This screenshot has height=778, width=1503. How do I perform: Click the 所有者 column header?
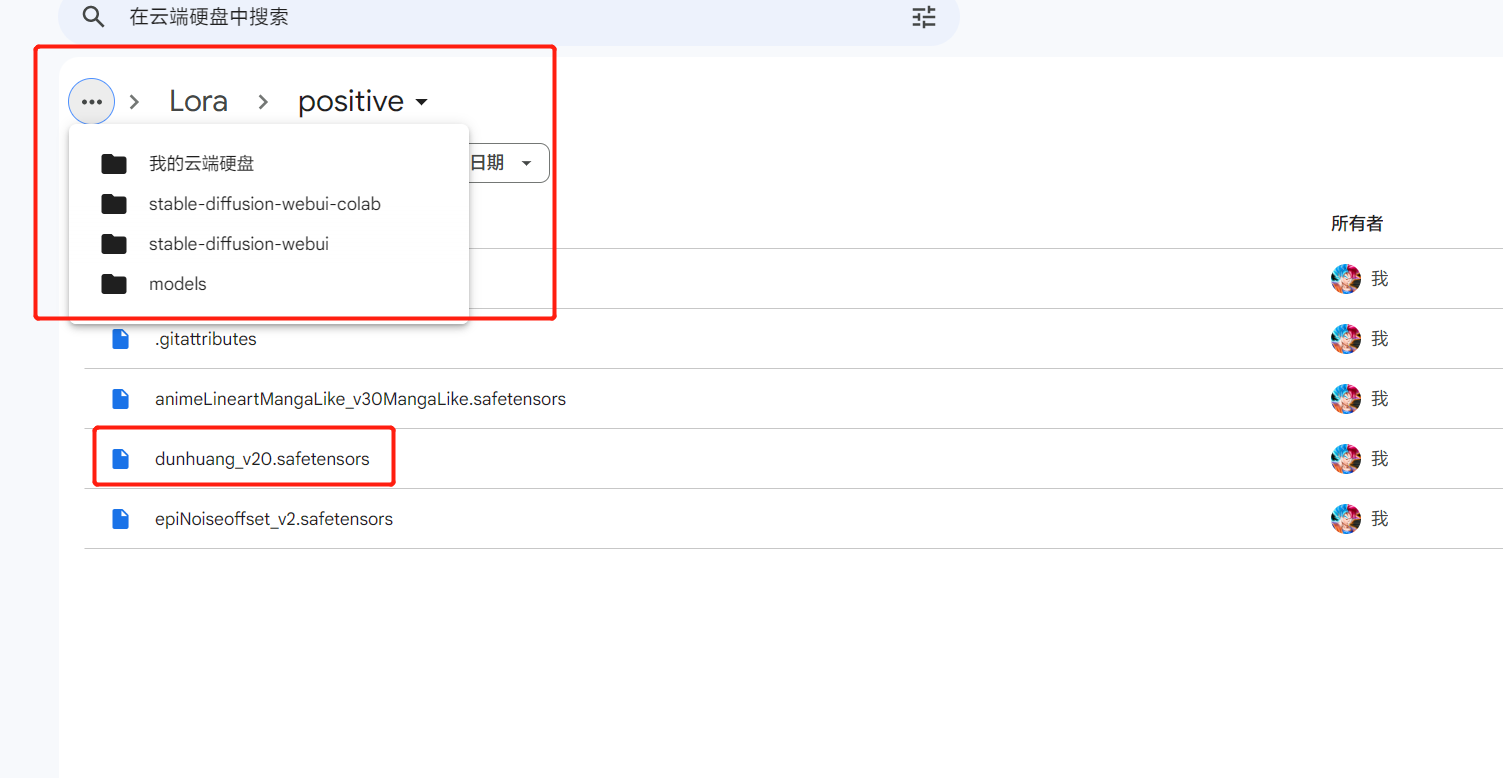point(1356,224)
